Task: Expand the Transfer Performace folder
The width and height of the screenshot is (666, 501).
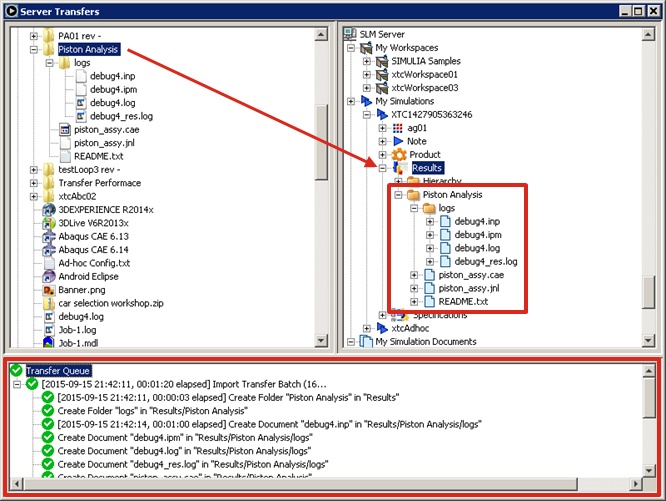Action: [34, 183]
